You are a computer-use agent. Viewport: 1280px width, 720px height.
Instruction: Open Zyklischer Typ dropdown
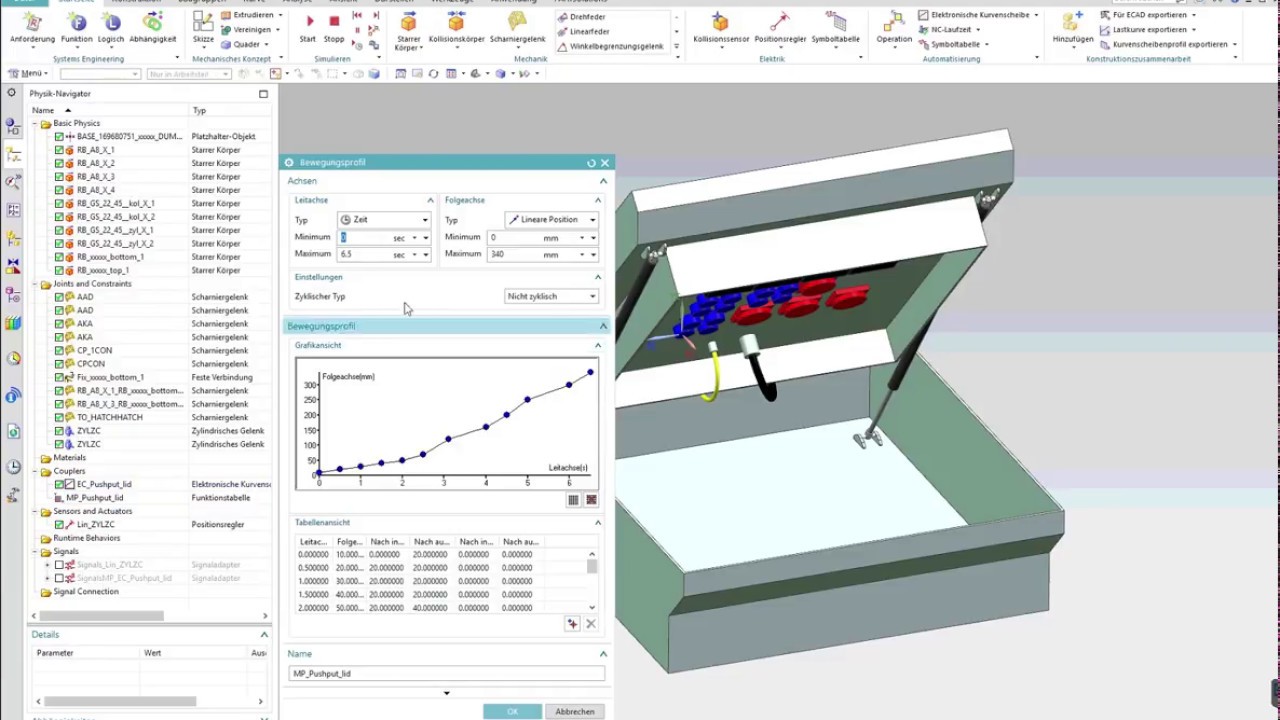click(x=551, y=297)
